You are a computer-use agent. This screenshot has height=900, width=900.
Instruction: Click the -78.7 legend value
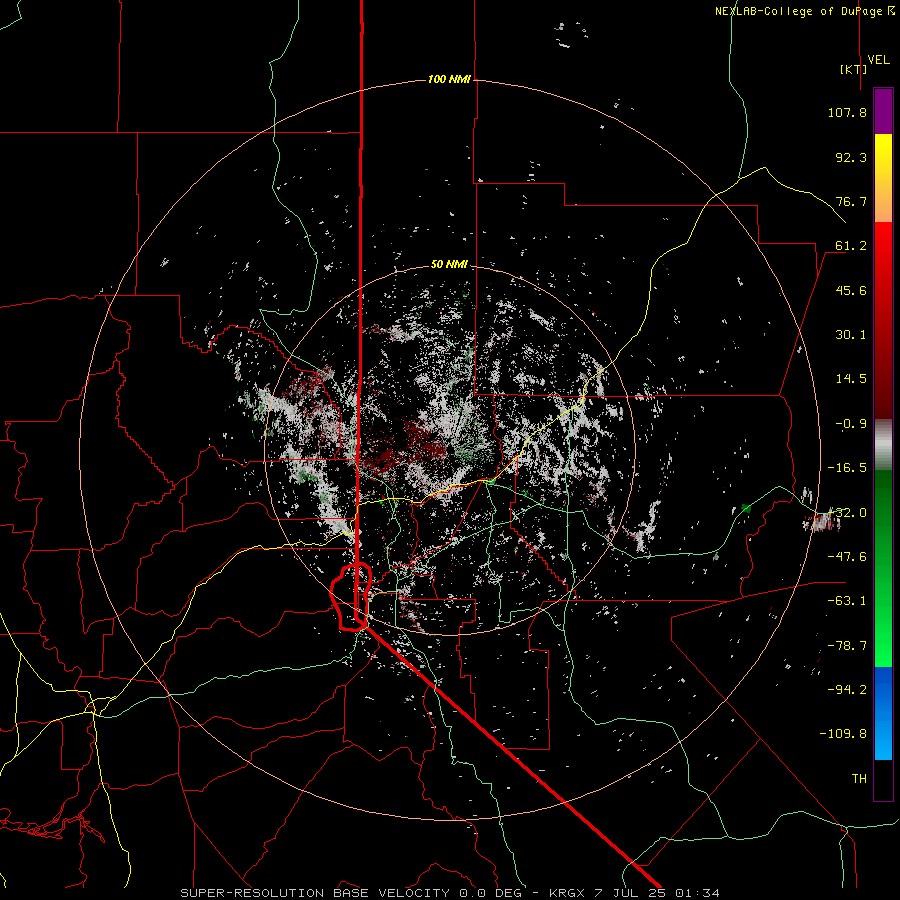(x=847, y=646)
